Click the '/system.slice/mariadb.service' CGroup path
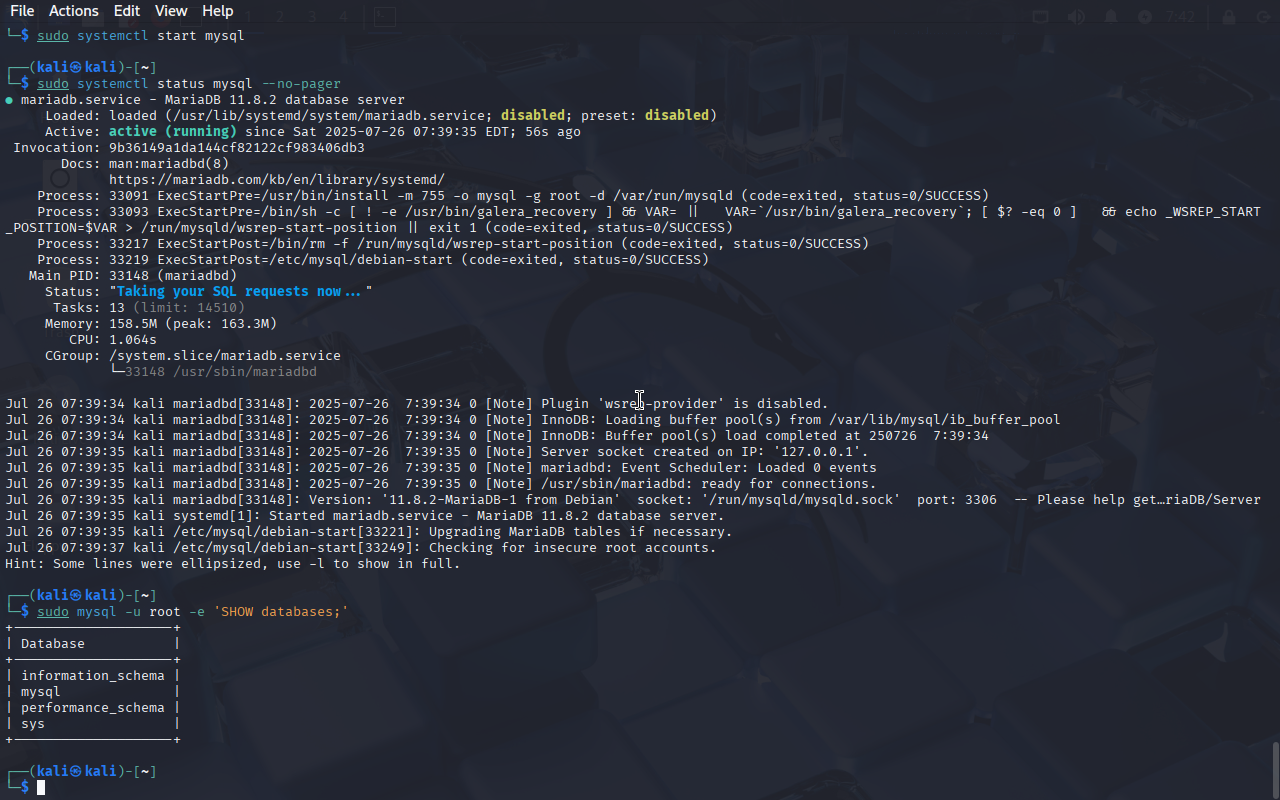The image size is (1280, 800). [225, 356]
